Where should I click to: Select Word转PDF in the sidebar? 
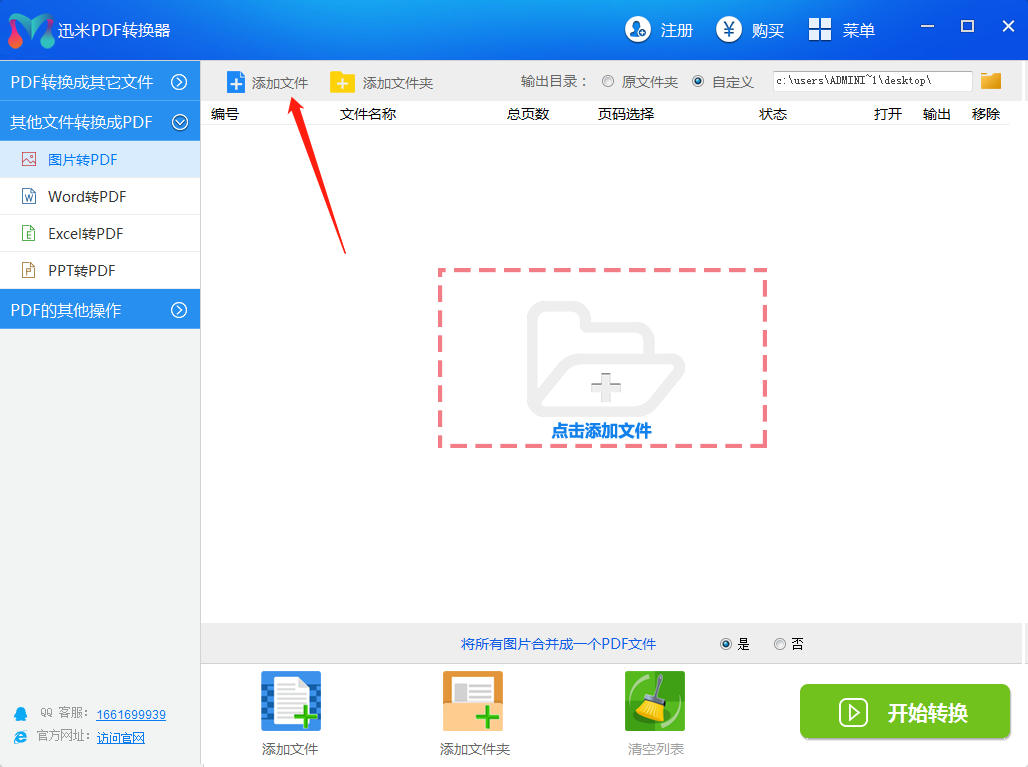click(87, 197)
